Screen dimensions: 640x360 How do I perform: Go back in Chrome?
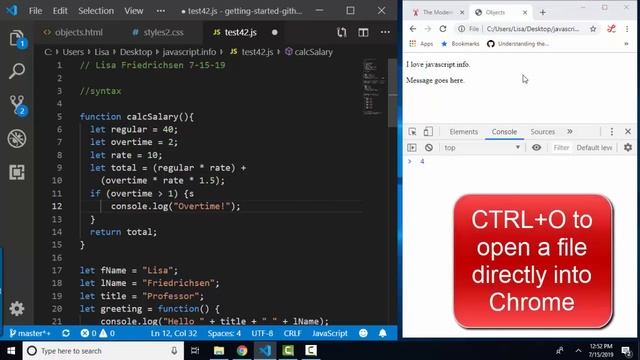(x=413, y=29)
